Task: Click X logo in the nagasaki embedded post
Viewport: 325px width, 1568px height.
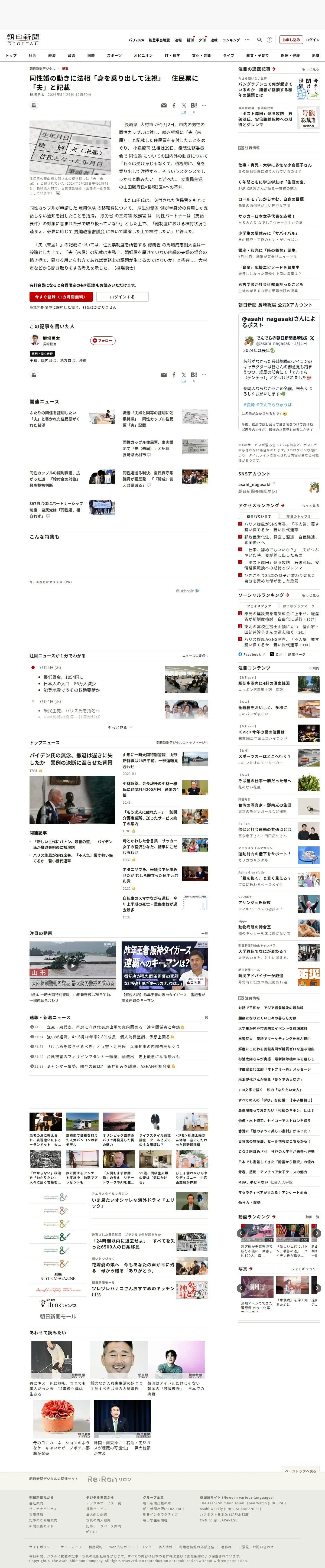Action: [312, 338]
